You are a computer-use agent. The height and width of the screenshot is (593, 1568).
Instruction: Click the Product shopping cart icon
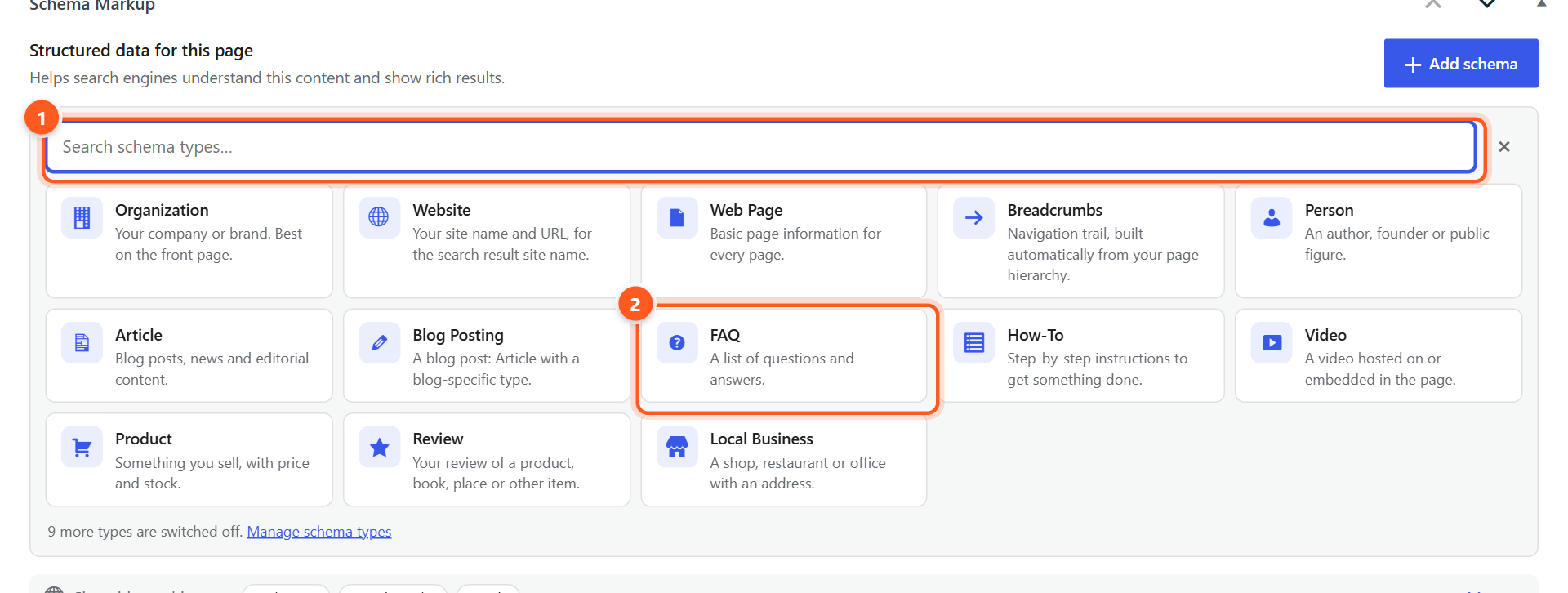[x=82, y=447]
